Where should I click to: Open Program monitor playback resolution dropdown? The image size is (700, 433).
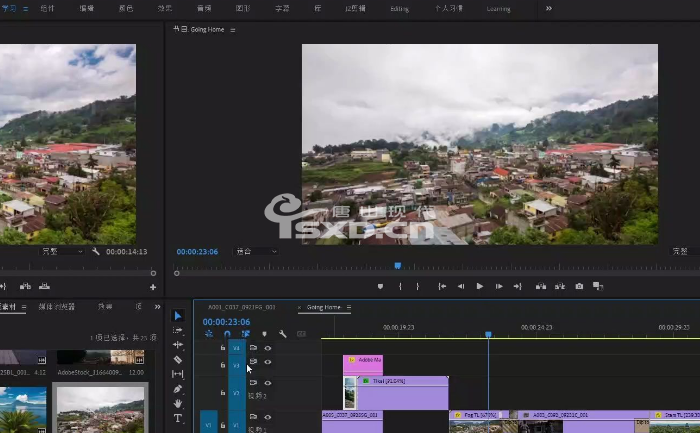tap(685, 251)
